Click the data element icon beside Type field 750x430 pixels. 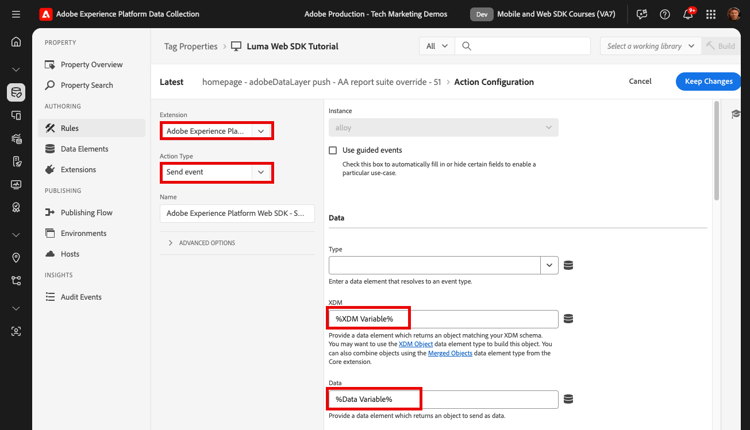click(x=568, y=265)
